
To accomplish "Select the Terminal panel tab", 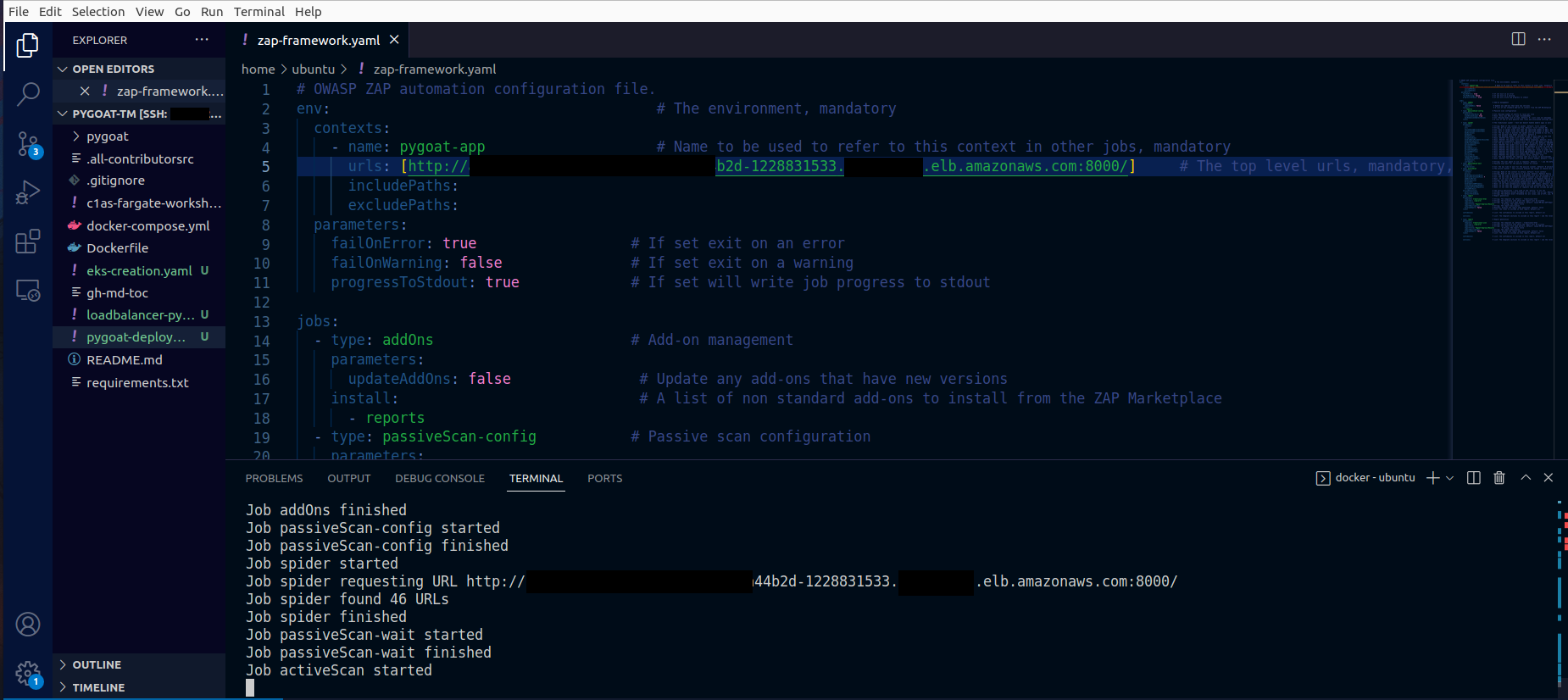I will click(536, 478).
